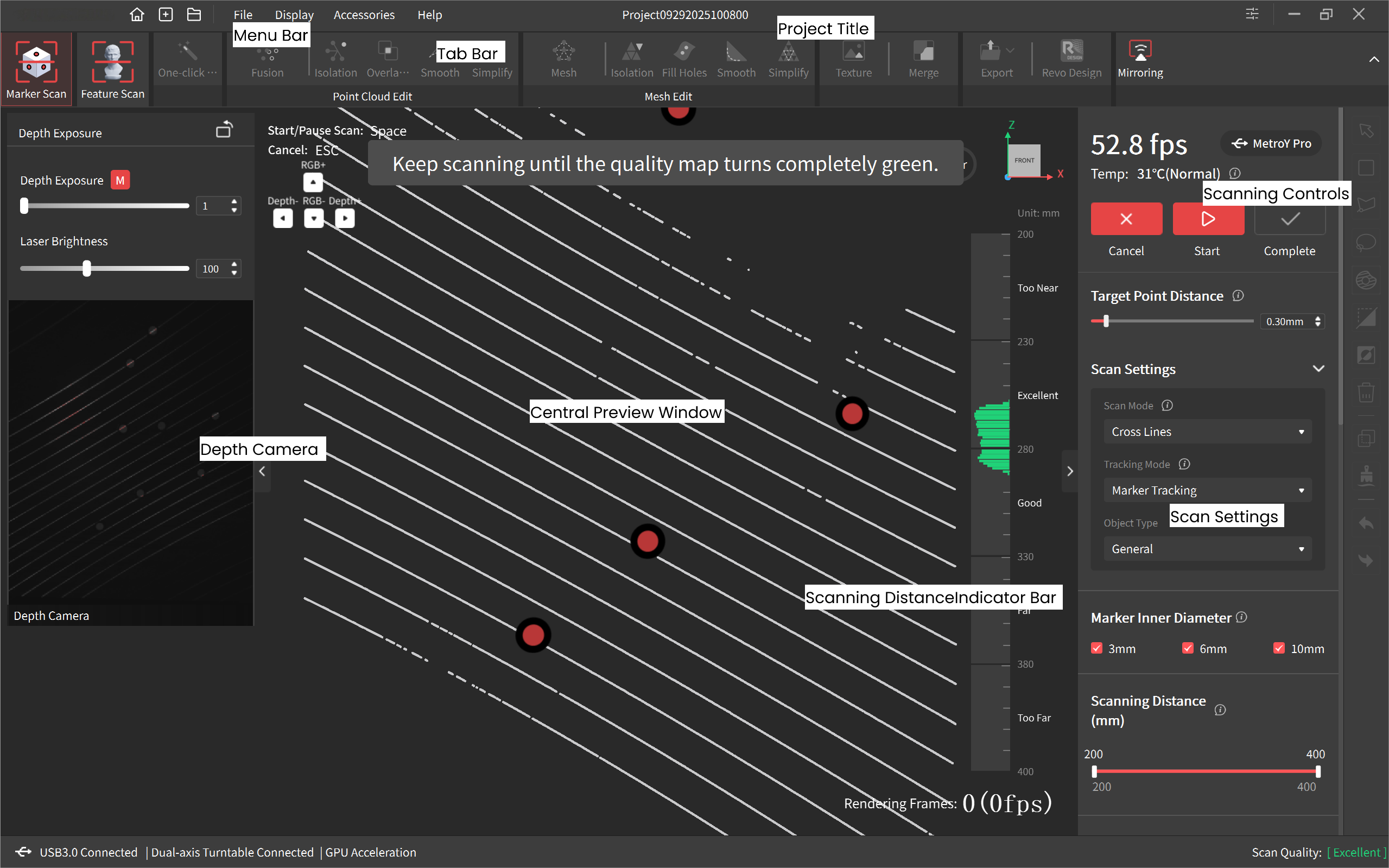Select the Marker Scan mode icon
1389x868 pixels.
pos(36,62)
